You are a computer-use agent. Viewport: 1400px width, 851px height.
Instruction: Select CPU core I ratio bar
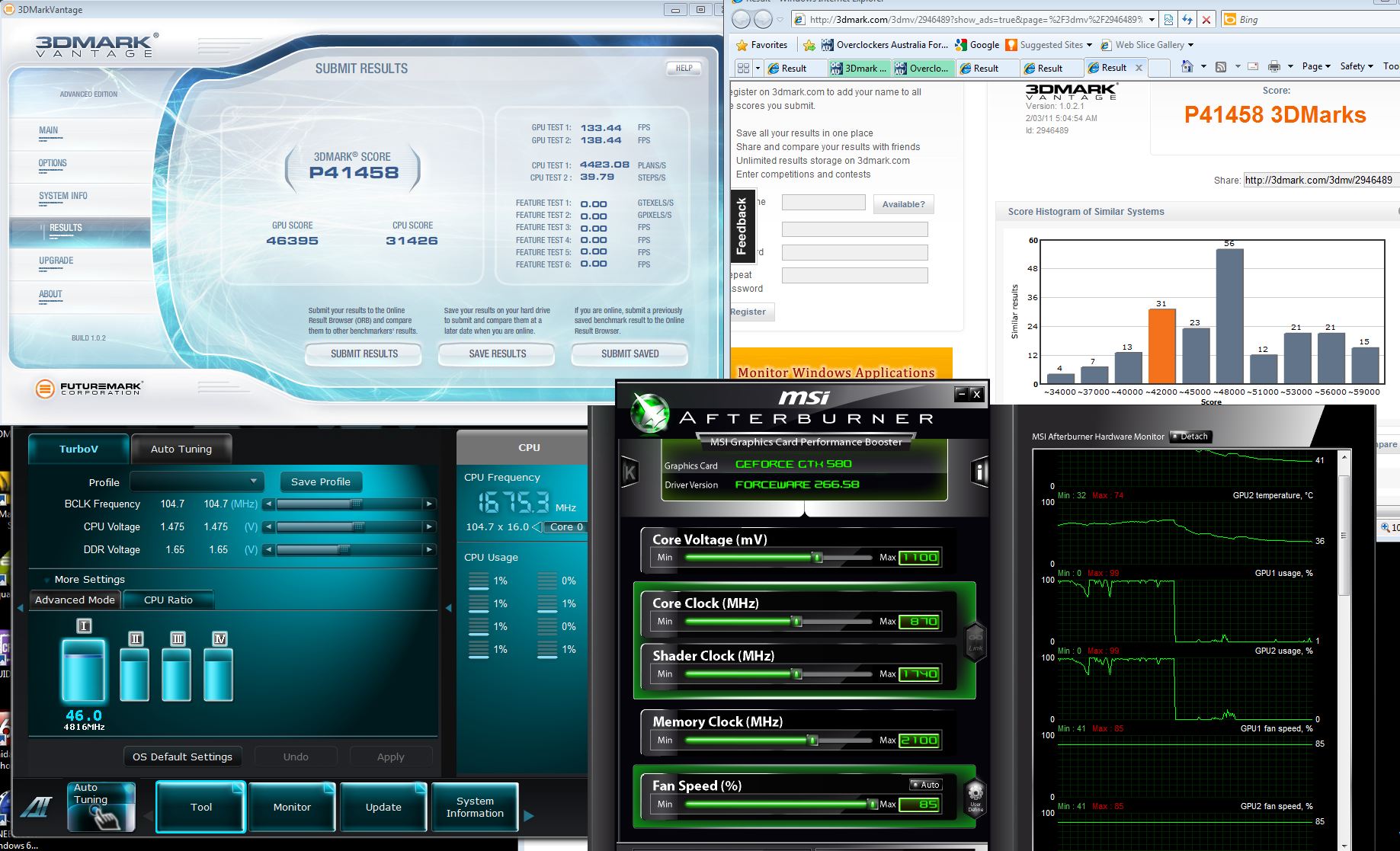tap(84, 669)
